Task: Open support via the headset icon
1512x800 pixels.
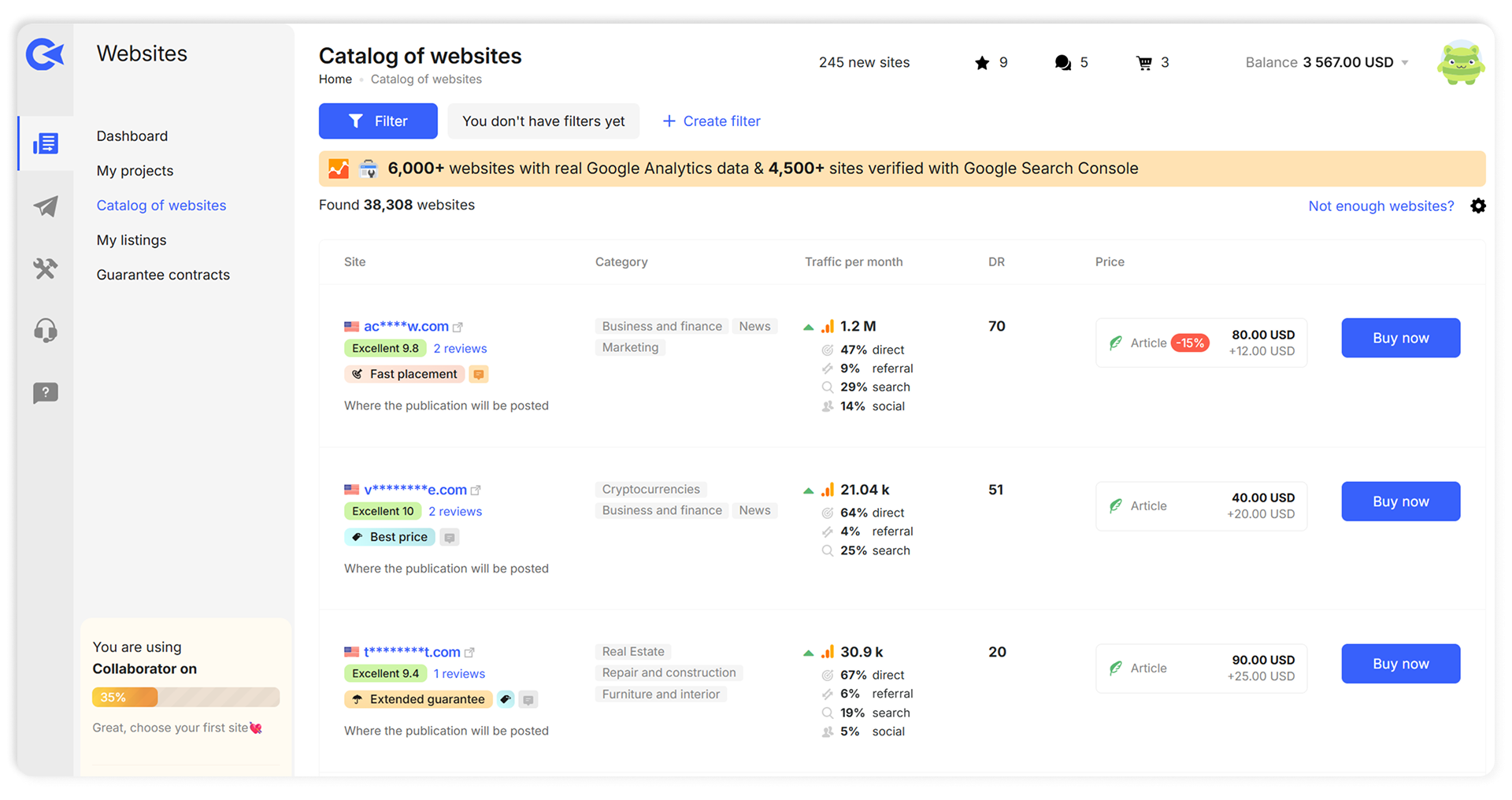Action: click(46, 331)
